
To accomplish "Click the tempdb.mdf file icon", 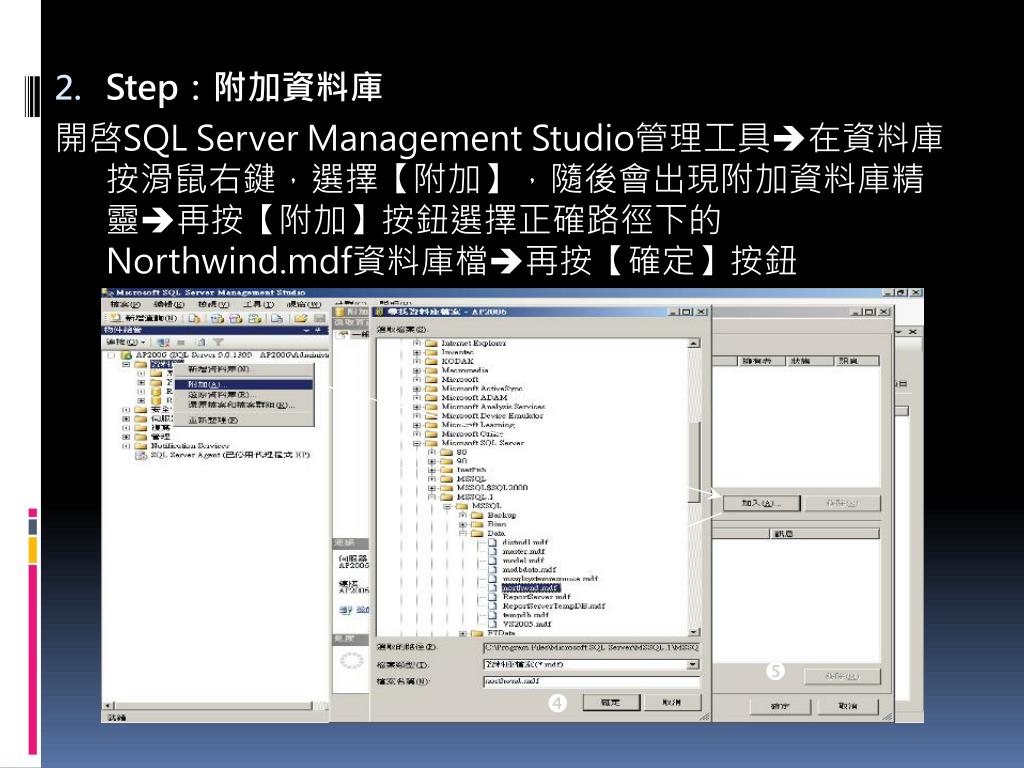I will 493,615.
